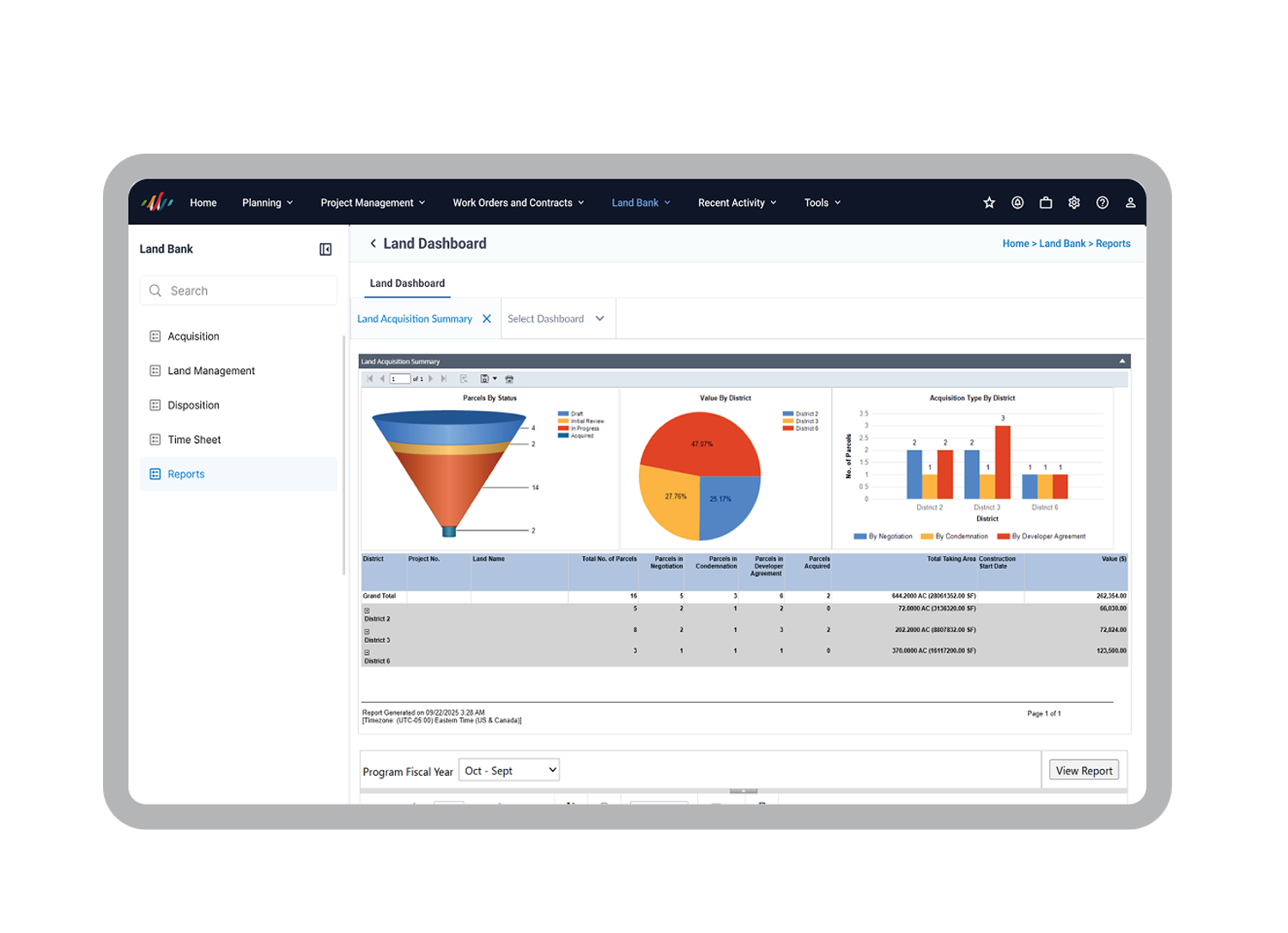The height and width of the screenshot is (933, 1288).
Task: Click the help question mark icon
Action: click(x=1103, y=203)
